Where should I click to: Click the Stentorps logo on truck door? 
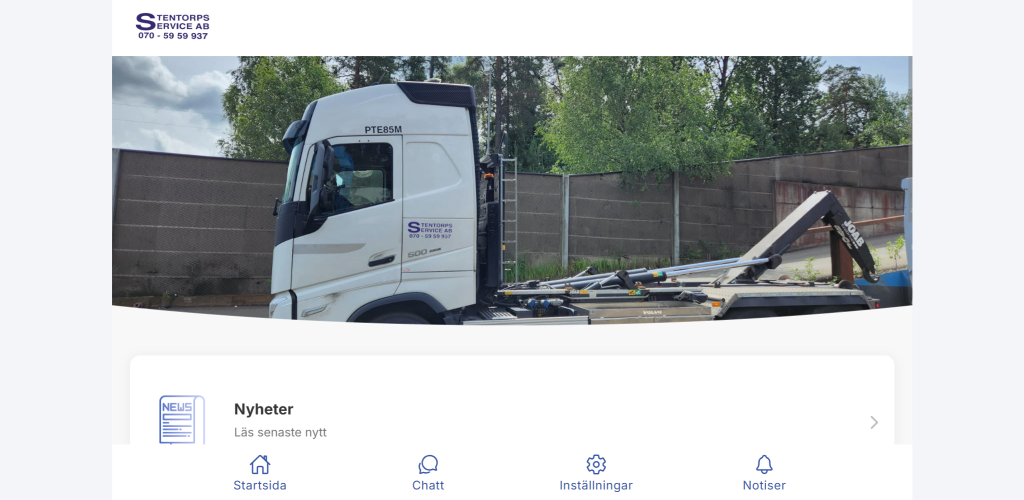point(430,230)
